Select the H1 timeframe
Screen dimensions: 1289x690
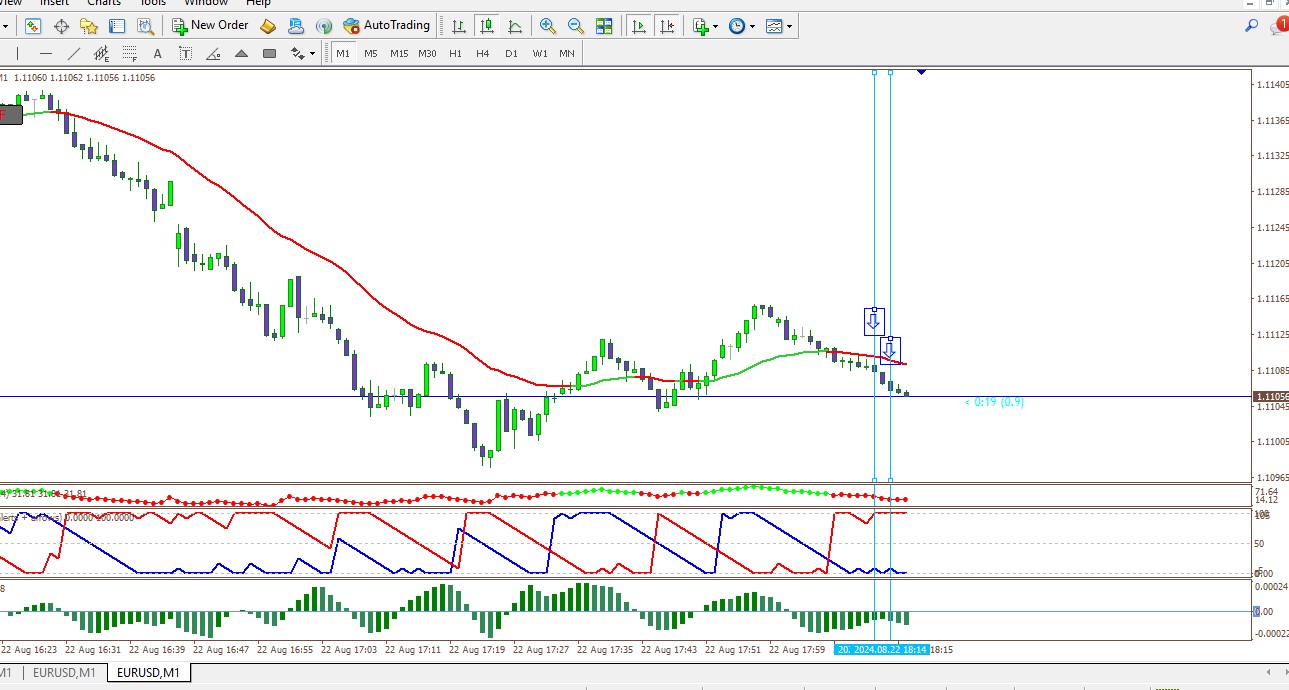(455, 53)
